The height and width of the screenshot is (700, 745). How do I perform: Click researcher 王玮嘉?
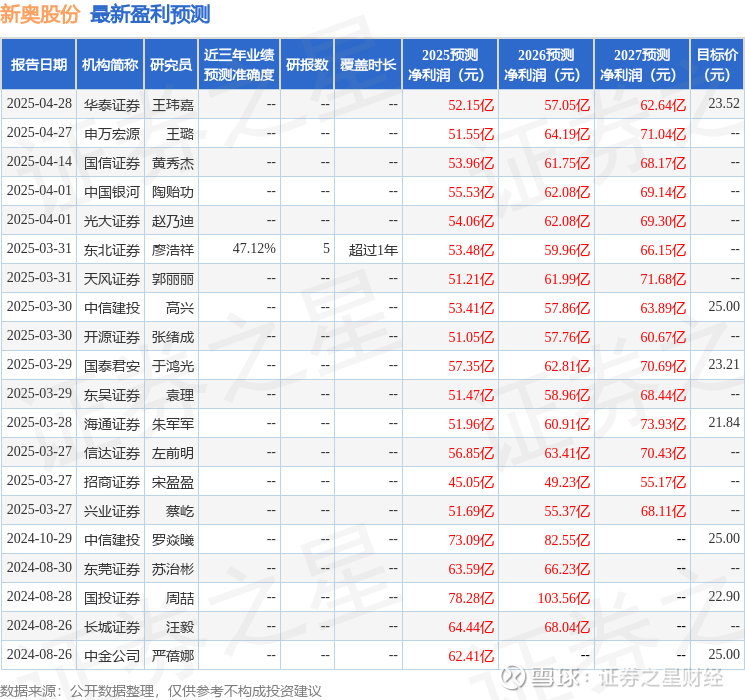(172, 105)
